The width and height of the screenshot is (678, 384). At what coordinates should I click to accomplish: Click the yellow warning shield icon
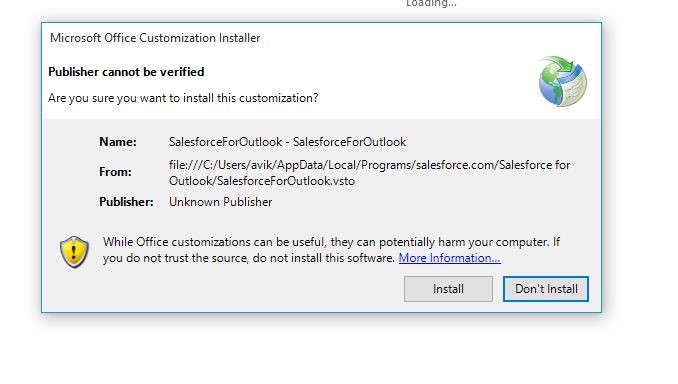tap(74, 252)
